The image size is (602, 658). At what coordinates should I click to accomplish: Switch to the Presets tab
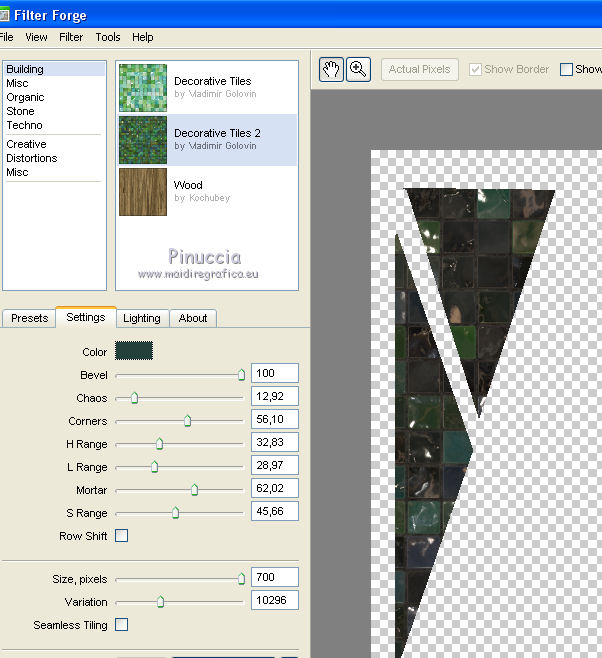tap(29, 318)
